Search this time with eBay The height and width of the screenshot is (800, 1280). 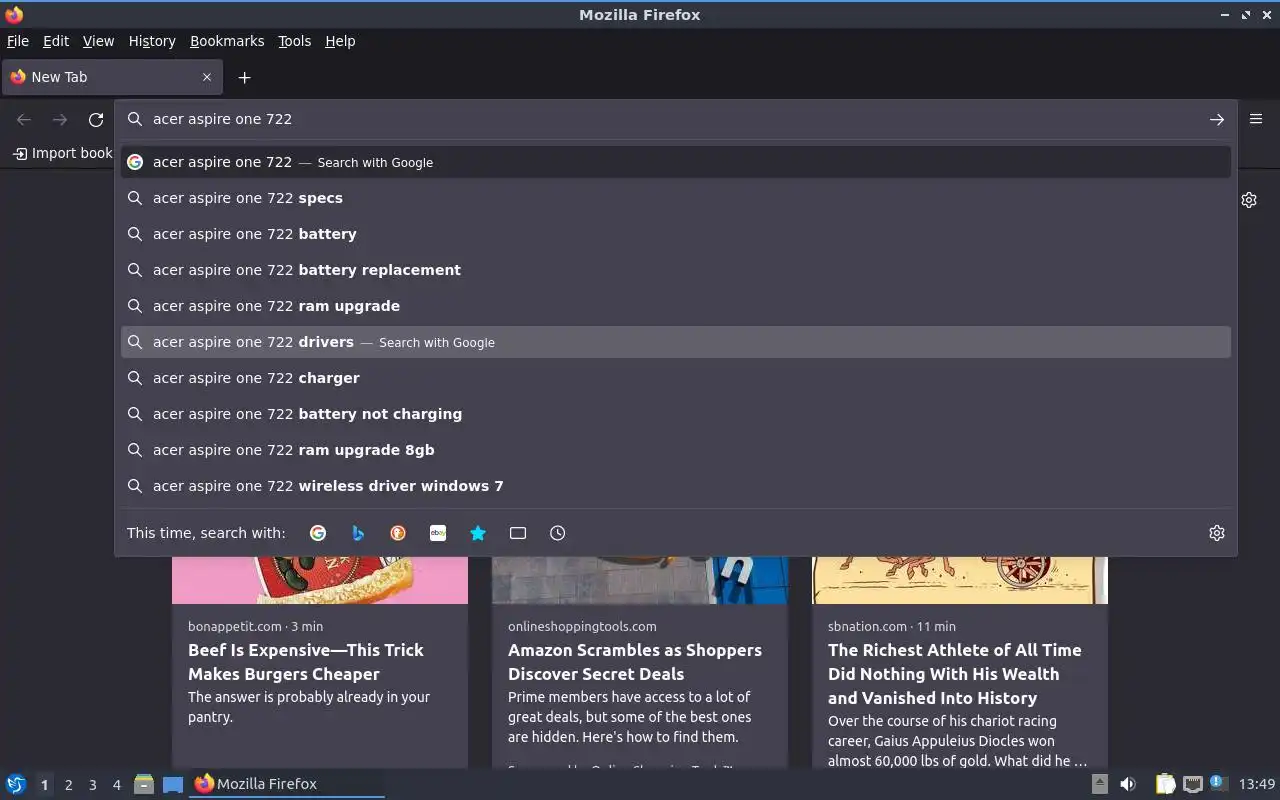[438, 533]
